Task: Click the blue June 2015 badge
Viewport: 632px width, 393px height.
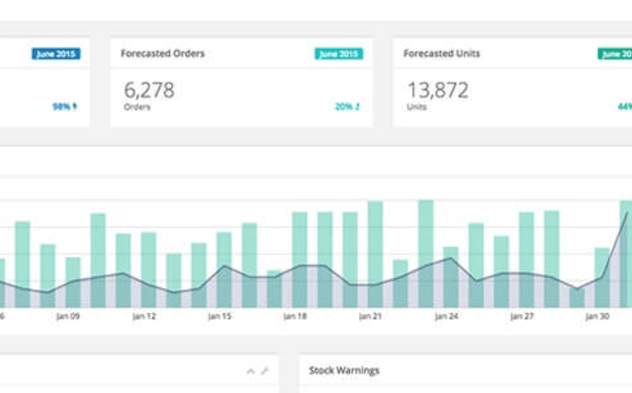Action: 56,54
